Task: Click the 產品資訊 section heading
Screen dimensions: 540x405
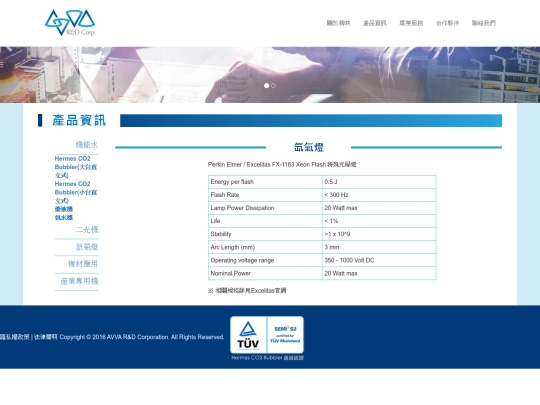Action: click(x=79, y=121)
